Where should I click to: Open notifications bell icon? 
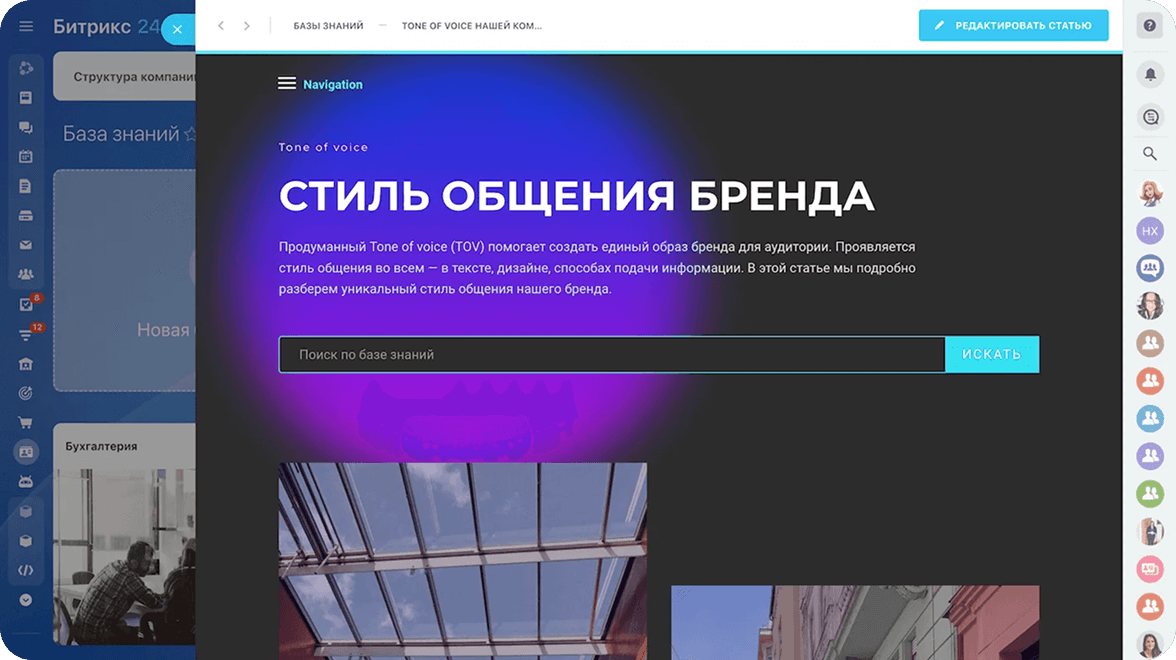(x=1150, y=75)
